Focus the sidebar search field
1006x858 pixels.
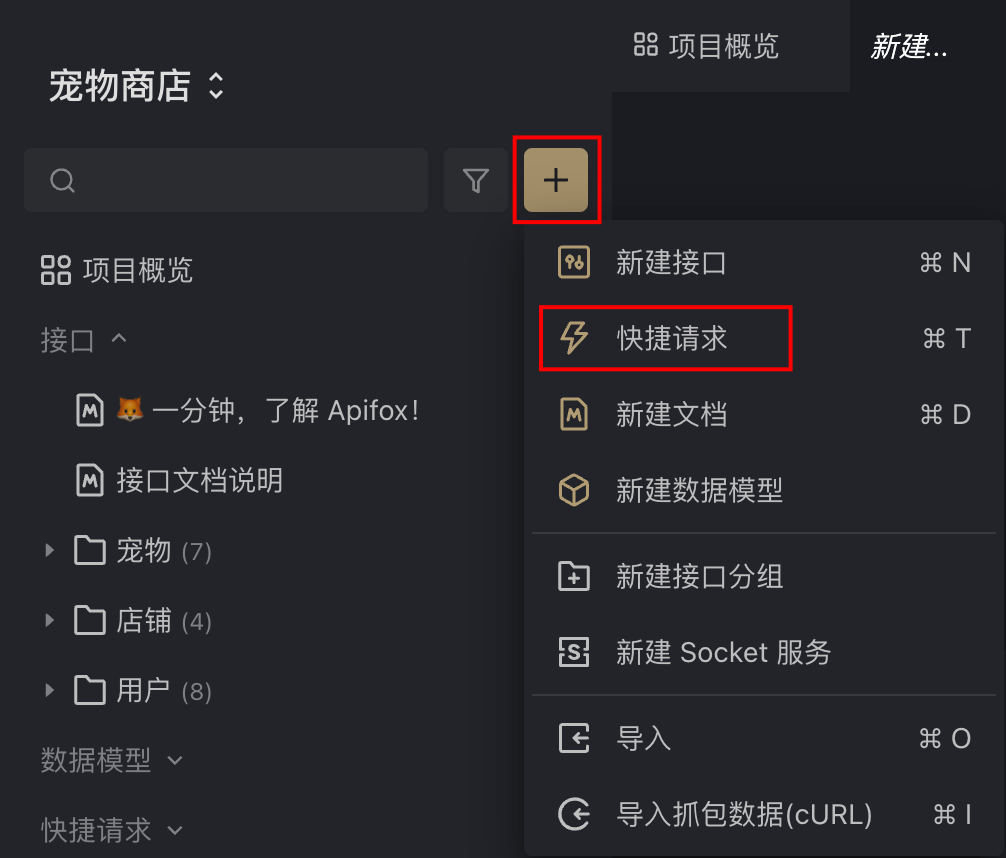click(226, 180)
